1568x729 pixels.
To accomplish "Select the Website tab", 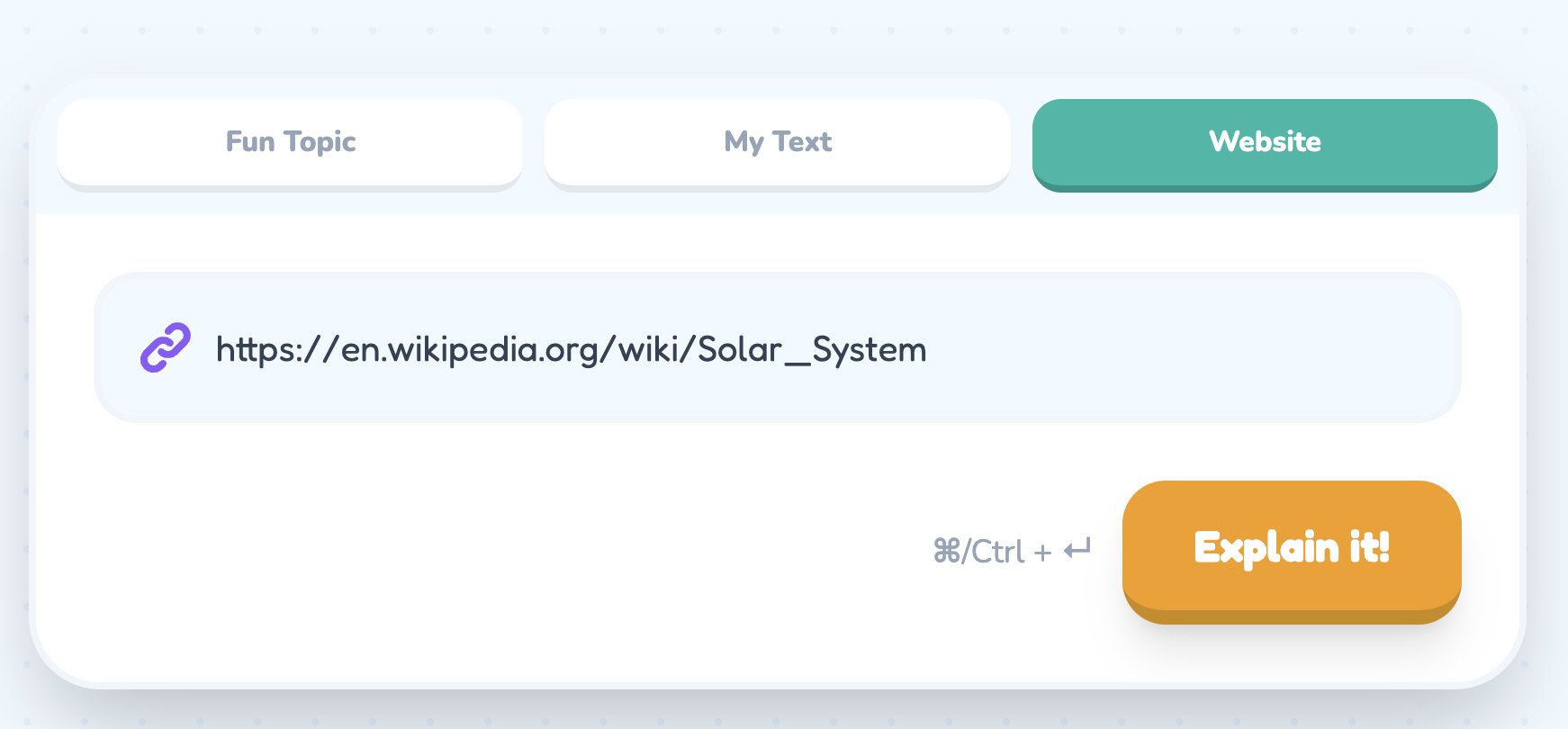I will point(1264,142).
